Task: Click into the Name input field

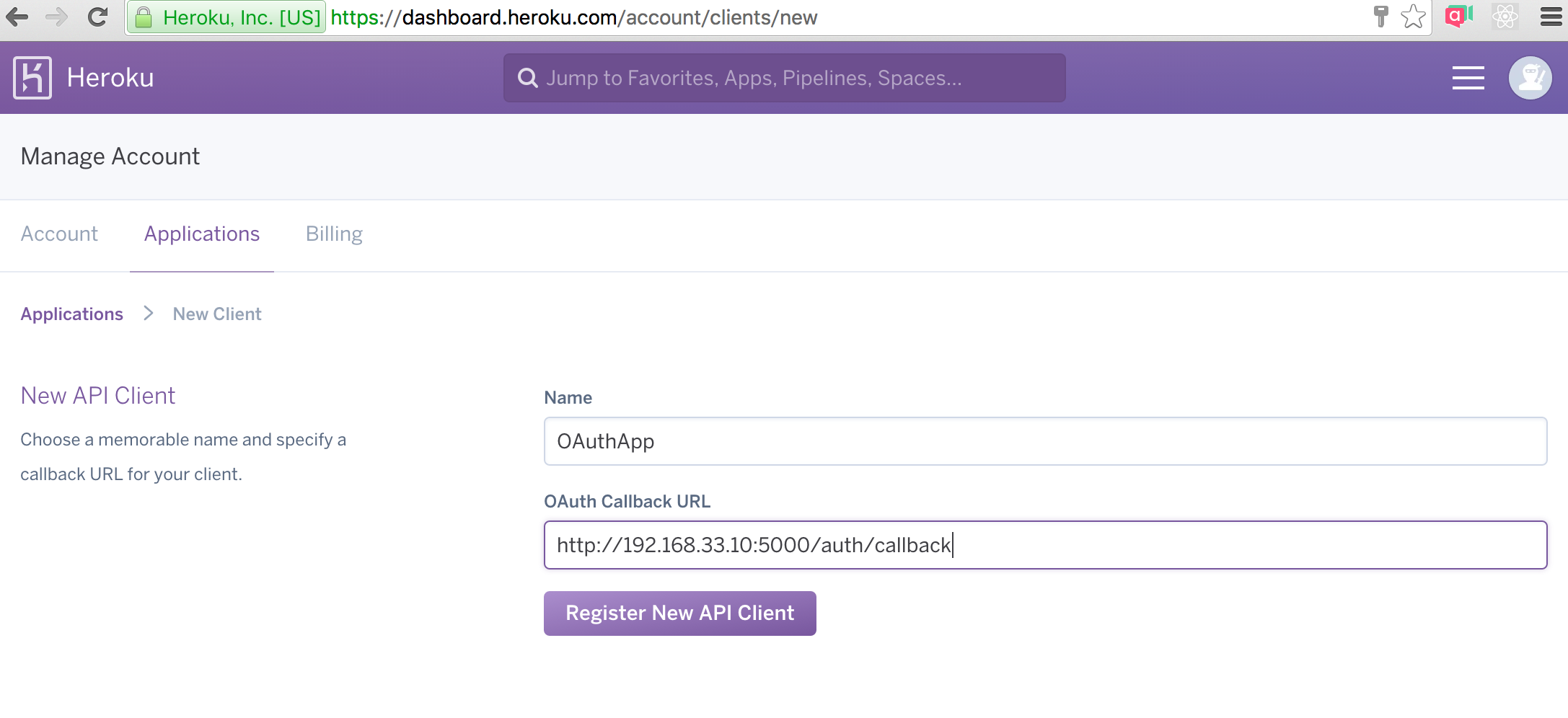Action: tap(1045, 441)
